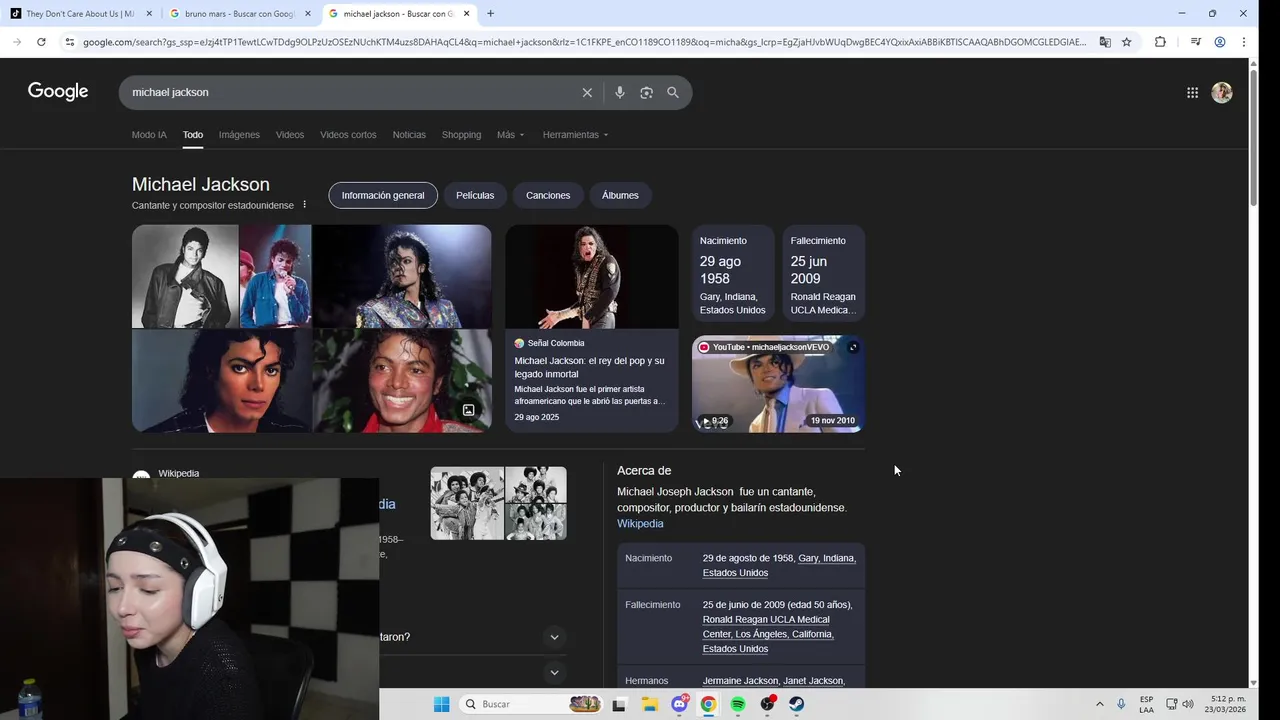Select the Canciones chip
This screenshot has width=1280, height=720.
click(548, 195)
